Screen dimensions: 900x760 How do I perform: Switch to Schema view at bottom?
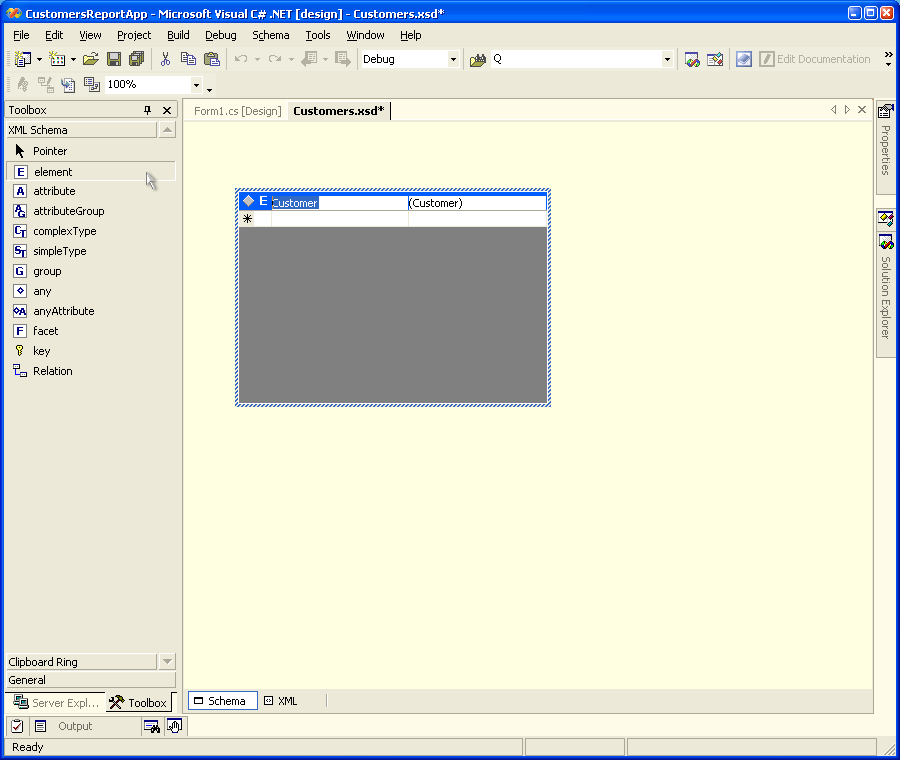(222, 701)
